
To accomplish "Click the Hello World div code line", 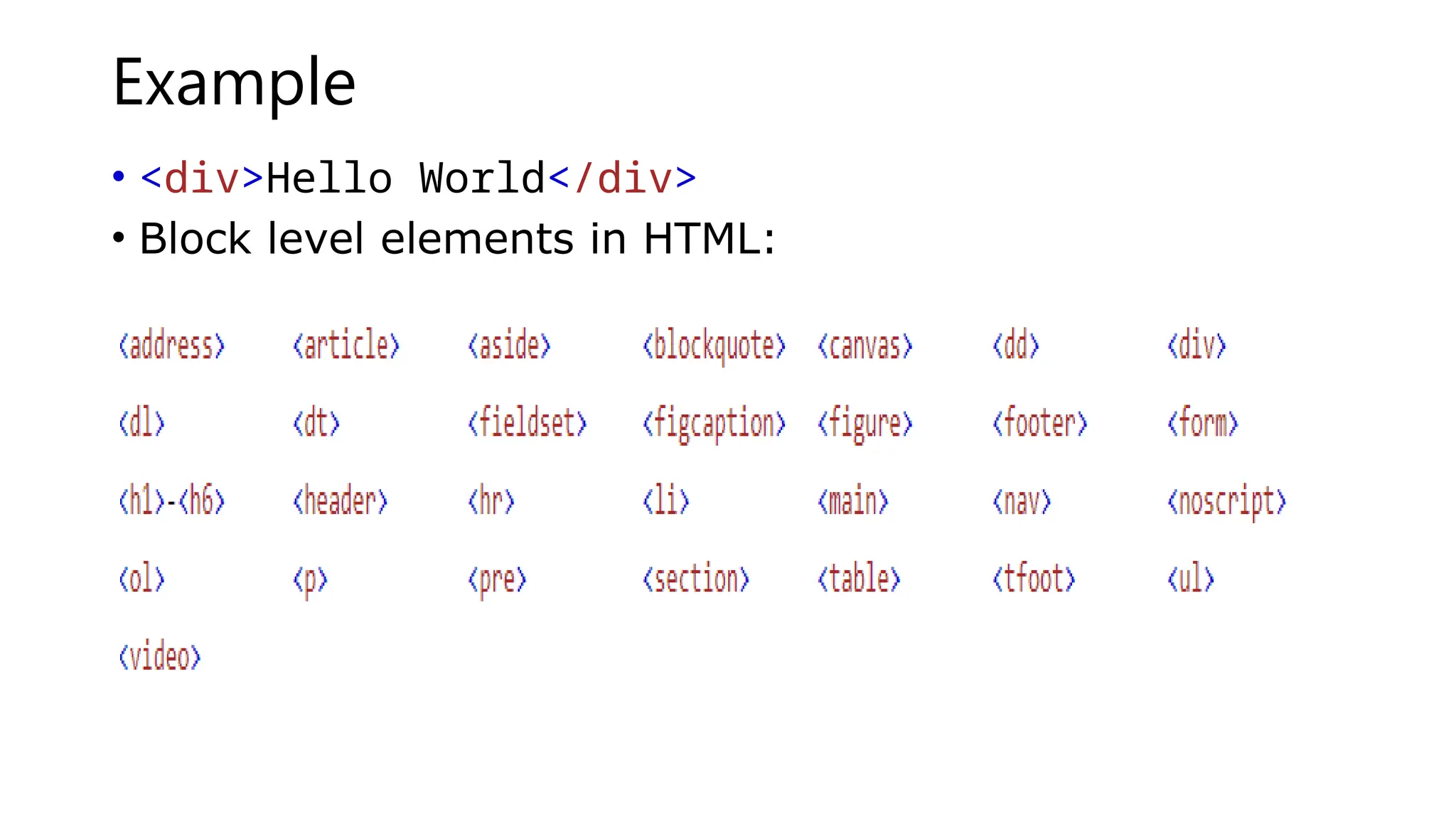I will [418, 178].
